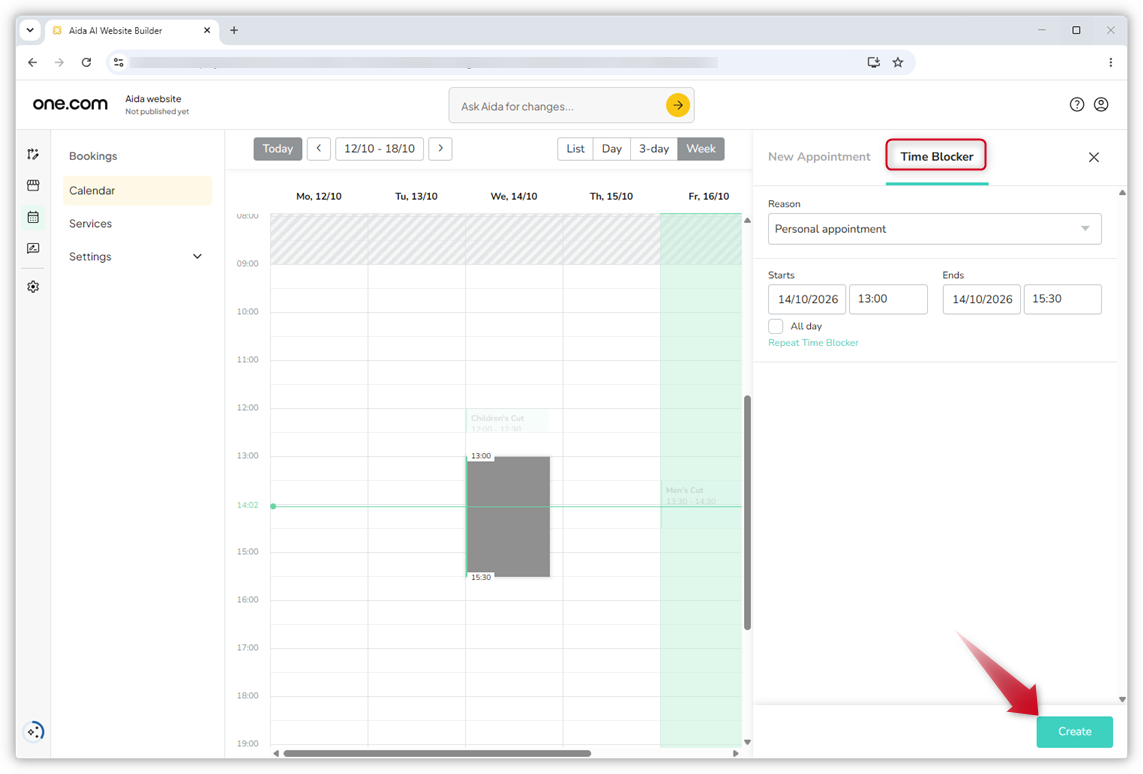
Task: Open the online shop icon in left rail
Action: point(33,185)
